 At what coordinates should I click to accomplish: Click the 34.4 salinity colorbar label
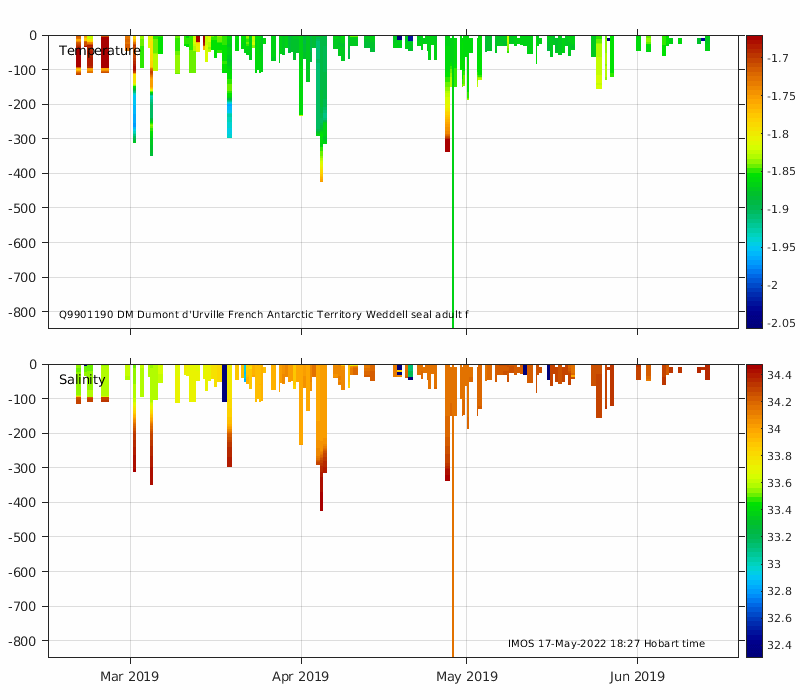pos(780,376)
